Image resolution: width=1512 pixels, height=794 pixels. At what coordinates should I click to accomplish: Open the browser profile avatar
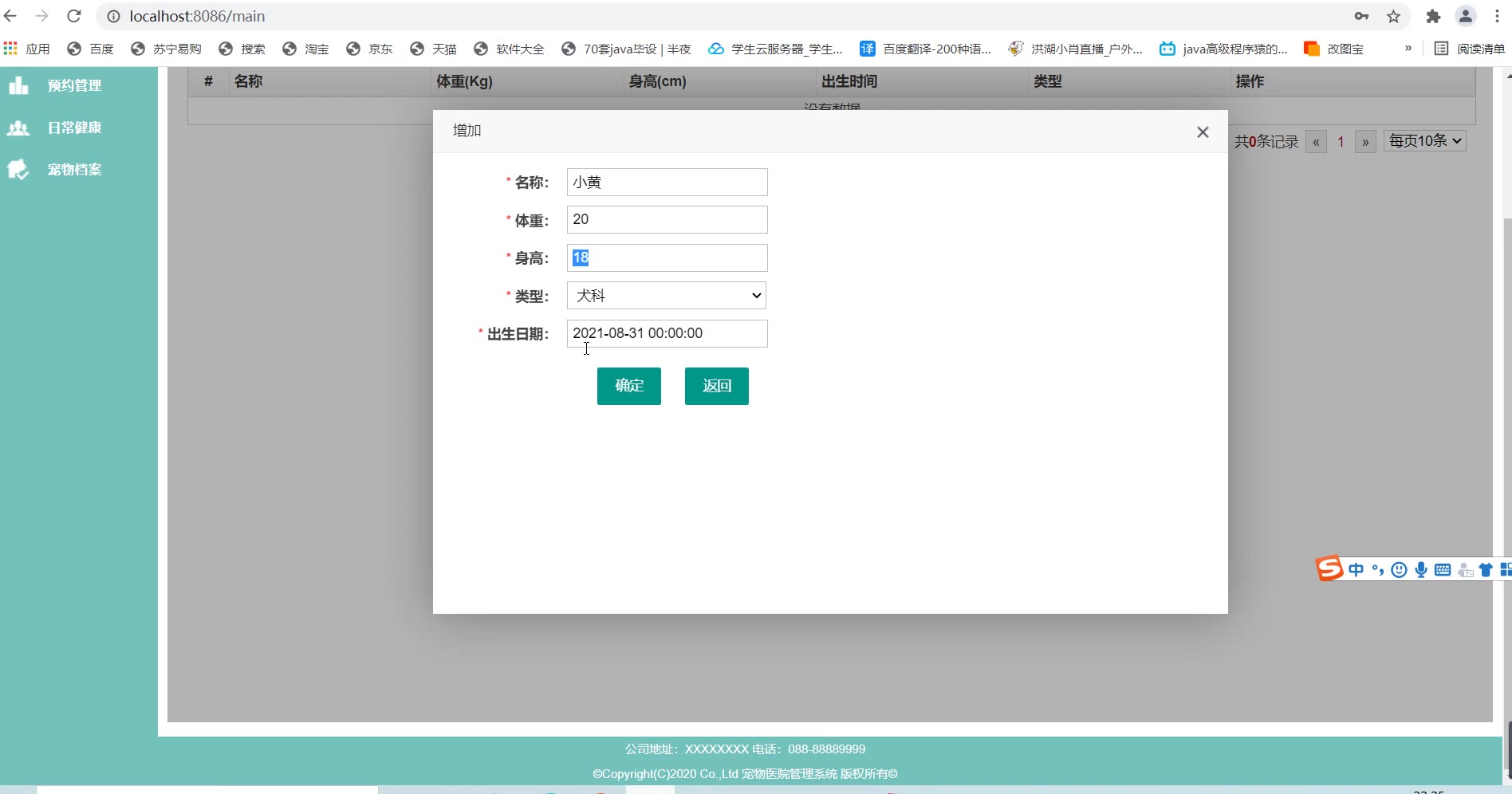[x=1466, y=16]
